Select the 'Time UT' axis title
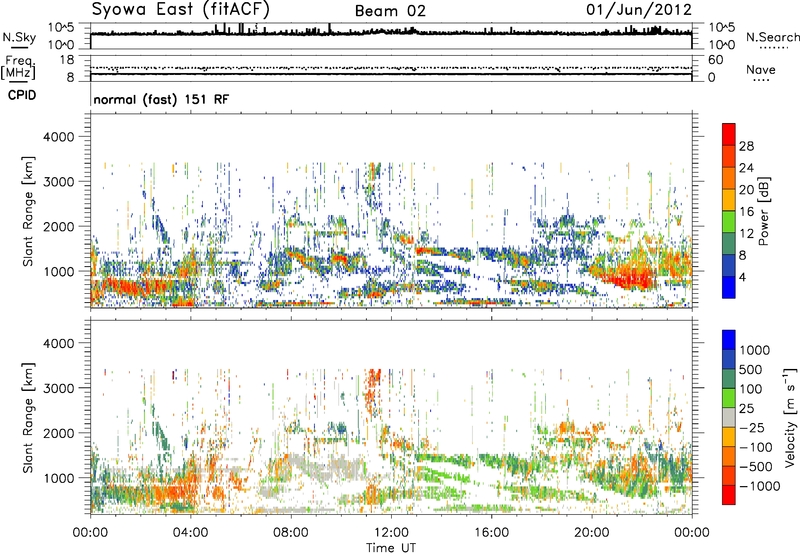 [x=391, y=548]
